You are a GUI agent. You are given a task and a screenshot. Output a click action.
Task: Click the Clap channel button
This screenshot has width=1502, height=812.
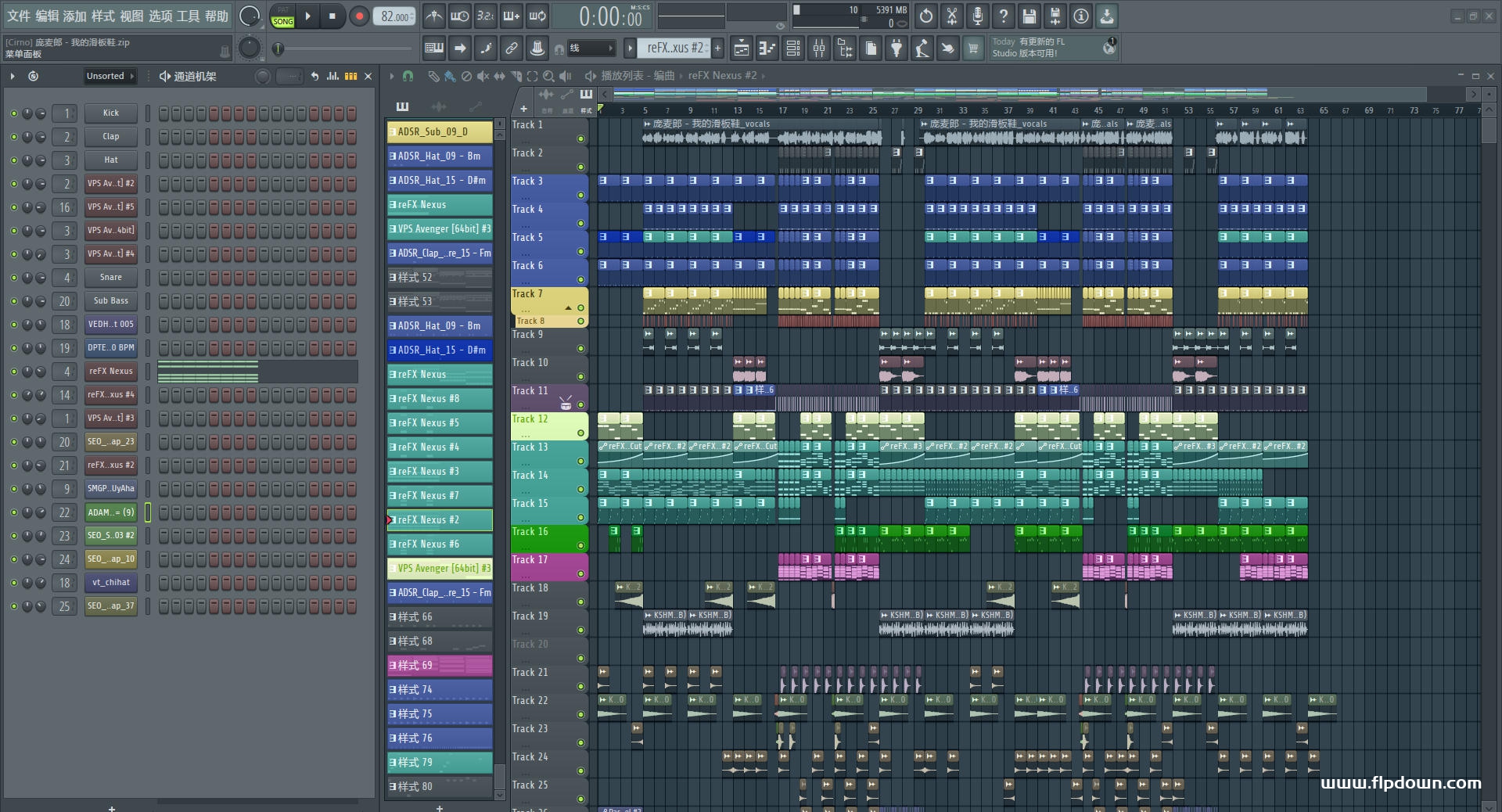tap(111, 137)
